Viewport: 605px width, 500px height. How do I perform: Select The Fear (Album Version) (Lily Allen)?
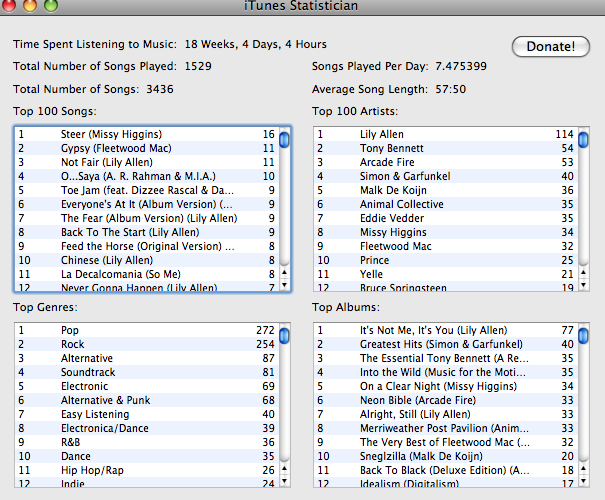point(147,218)
